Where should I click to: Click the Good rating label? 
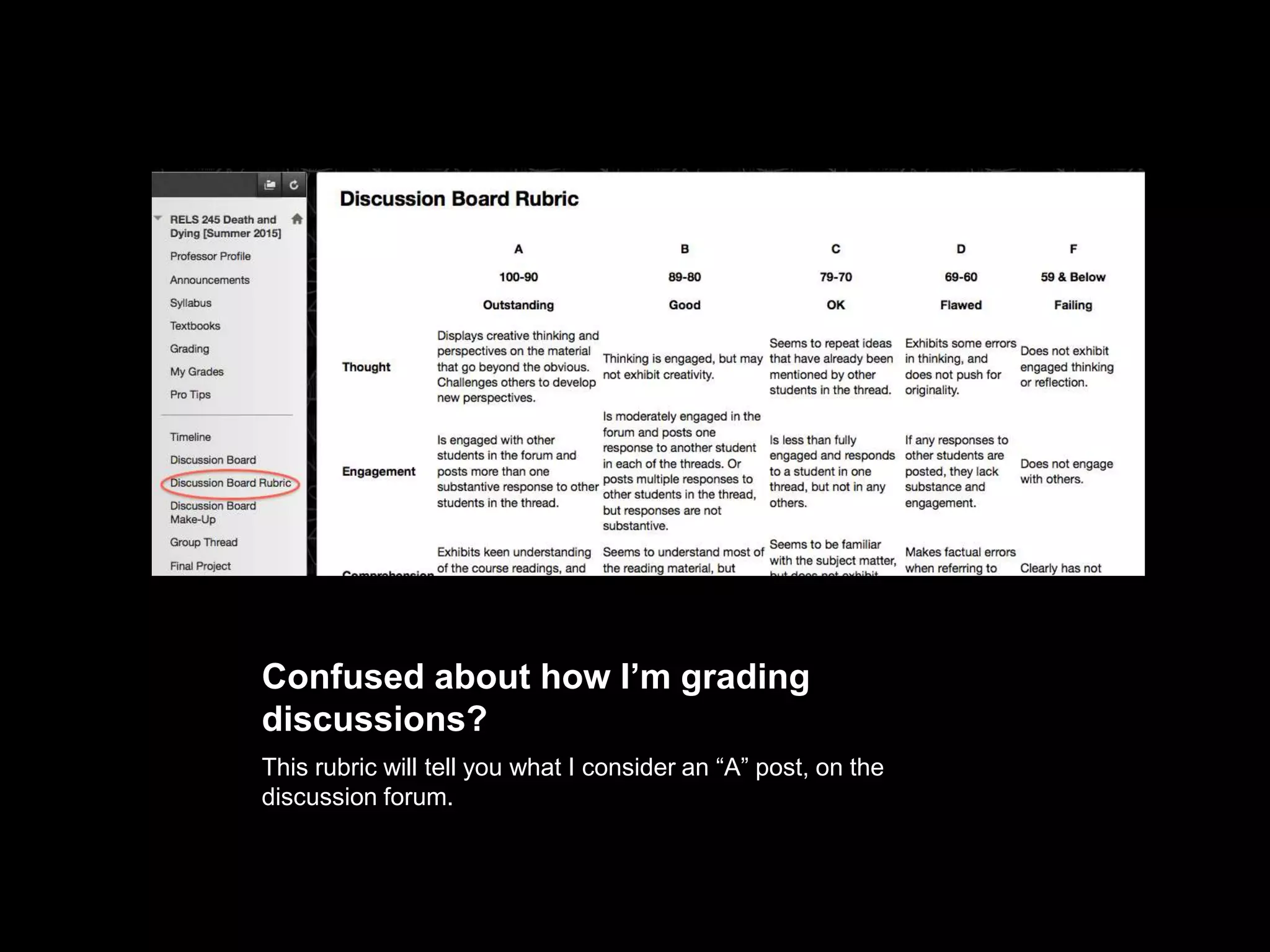[685, 305]
